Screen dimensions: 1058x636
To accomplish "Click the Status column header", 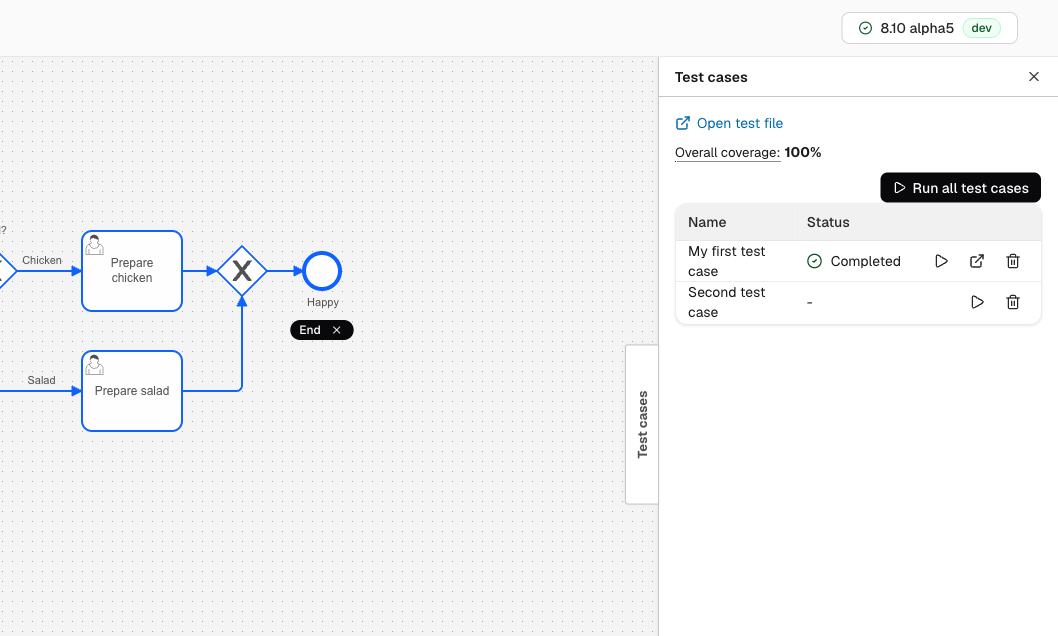I will (x=828, y=223).
